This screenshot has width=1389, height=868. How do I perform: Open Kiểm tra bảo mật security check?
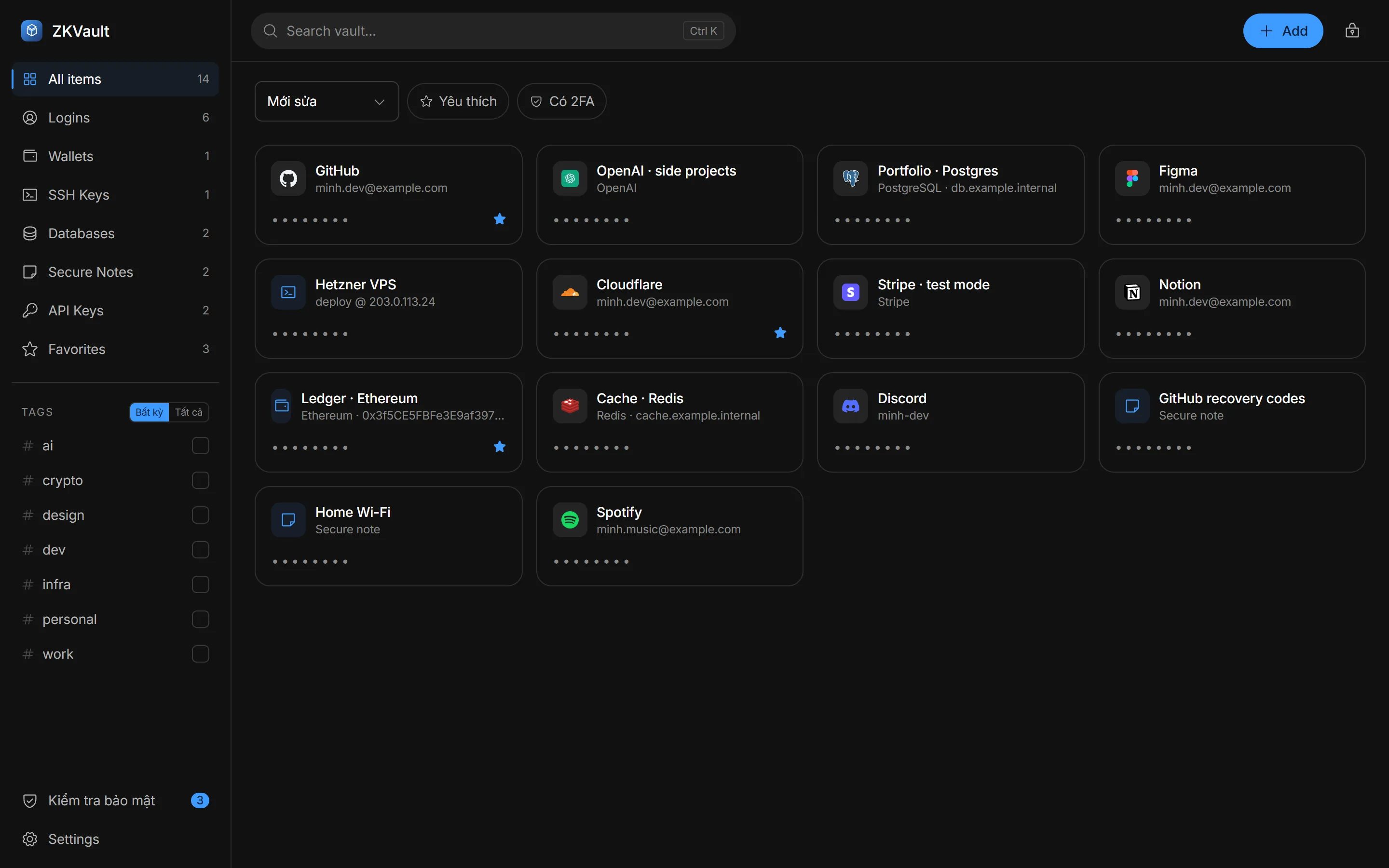tap(115, 800)
